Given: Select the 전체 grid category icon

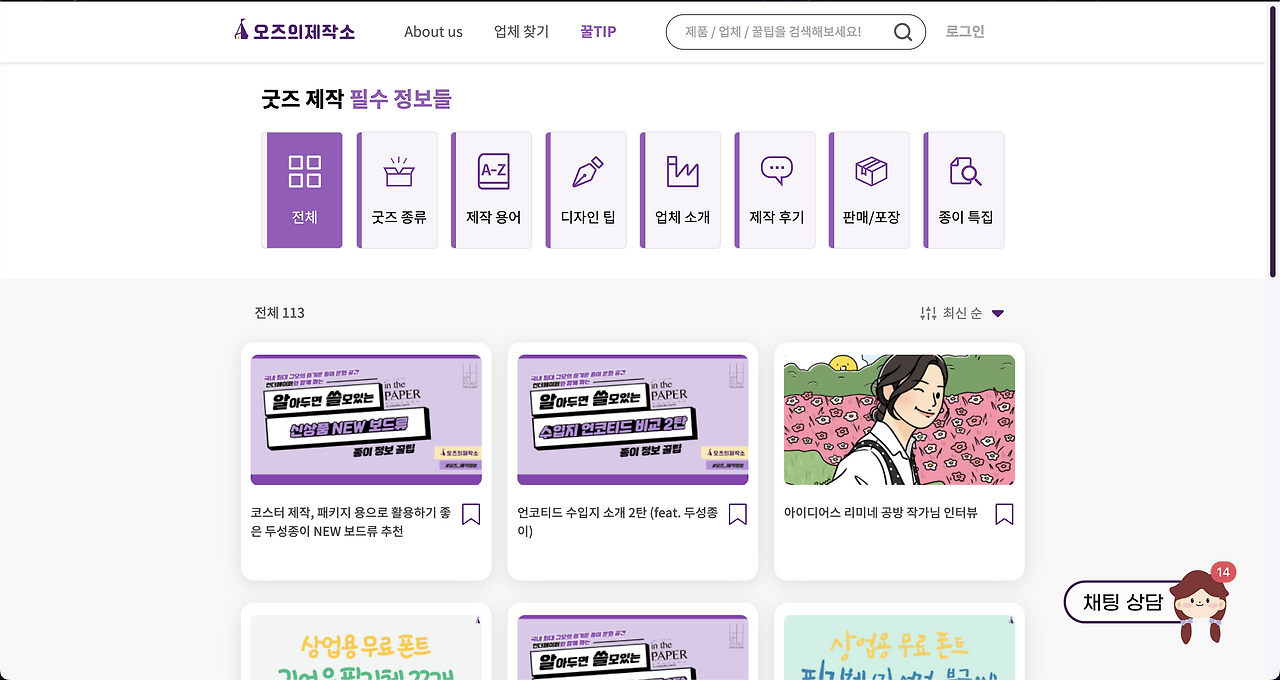Looking at the screenshot, I should (304, 171).
